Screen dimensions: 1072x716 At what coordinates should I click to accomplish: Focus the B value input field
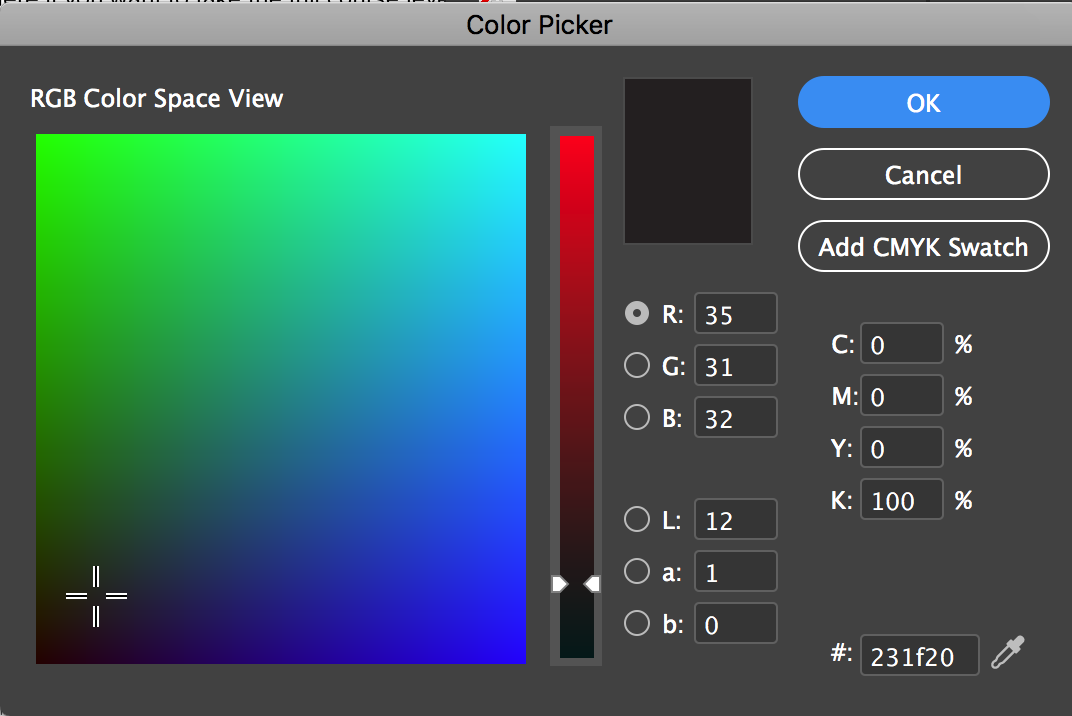coord(735,418)
